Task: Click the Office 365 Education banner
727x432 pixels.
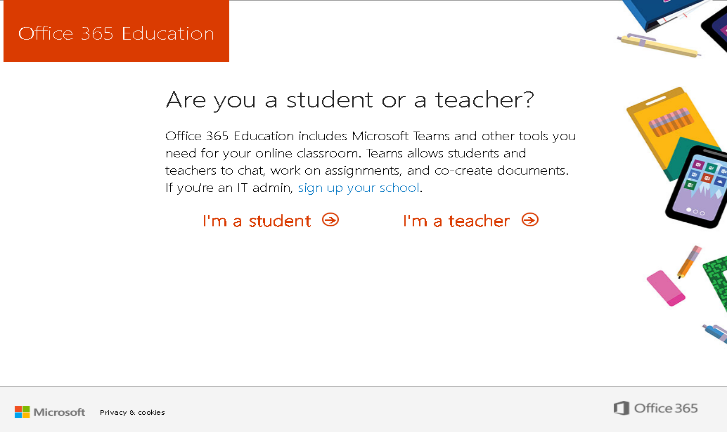Action: 116,31
